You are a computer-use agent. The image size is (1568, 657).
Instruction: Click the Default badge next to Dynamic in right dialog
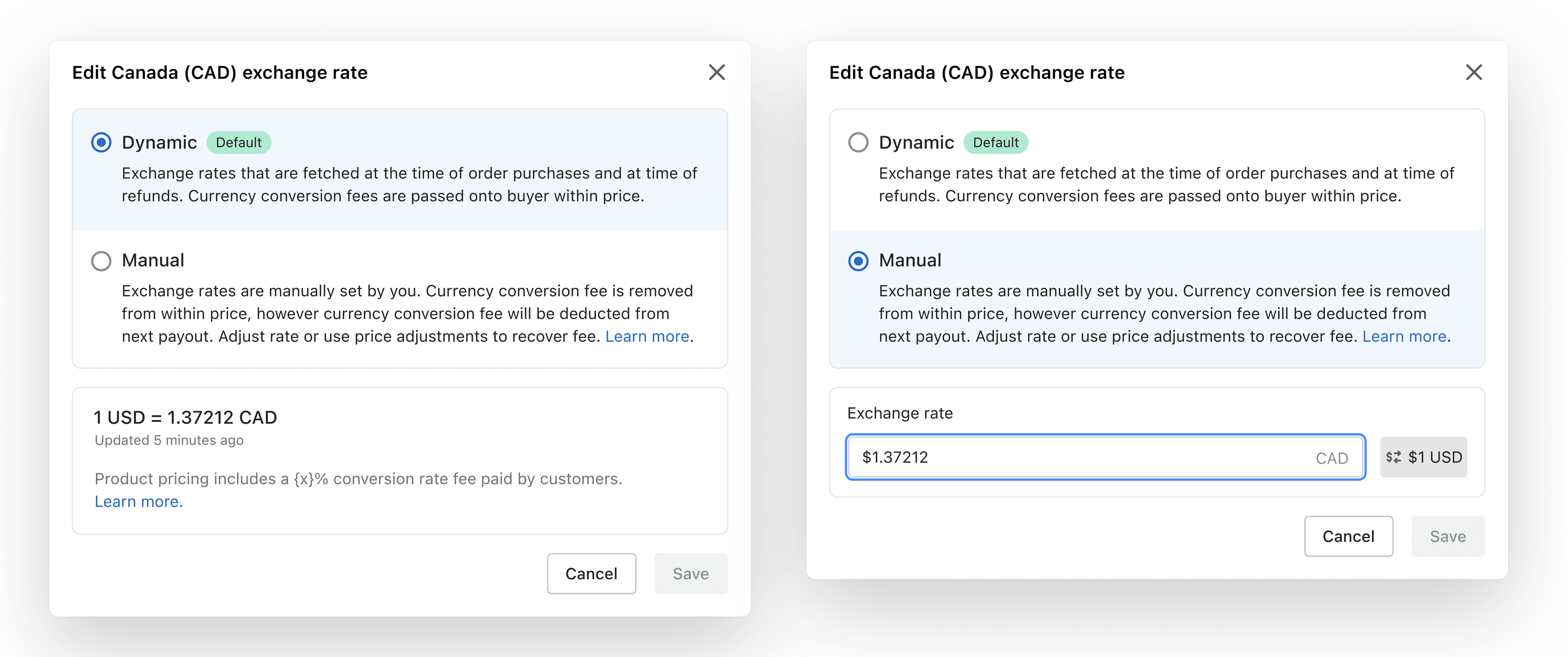(x=996, y=142)
